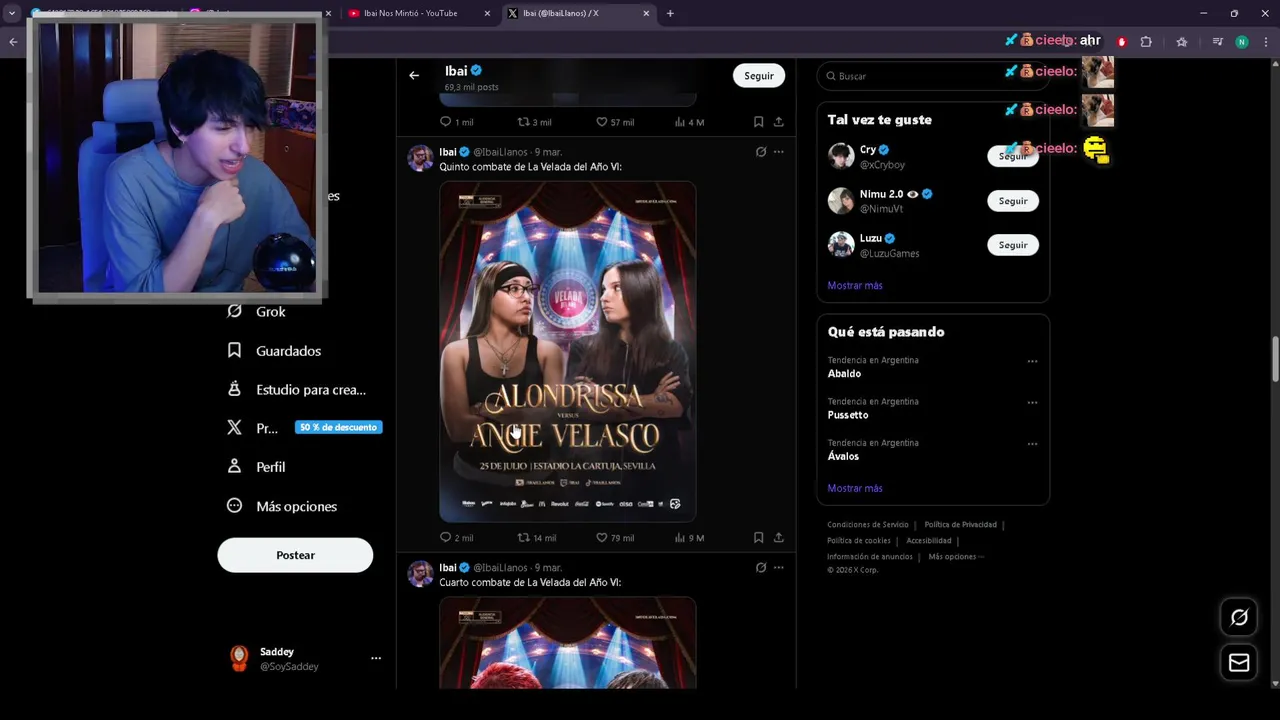The image size is (1280, 720).
Task: Go back with the arrow beside Ibai's name
Action: (414, 75)
